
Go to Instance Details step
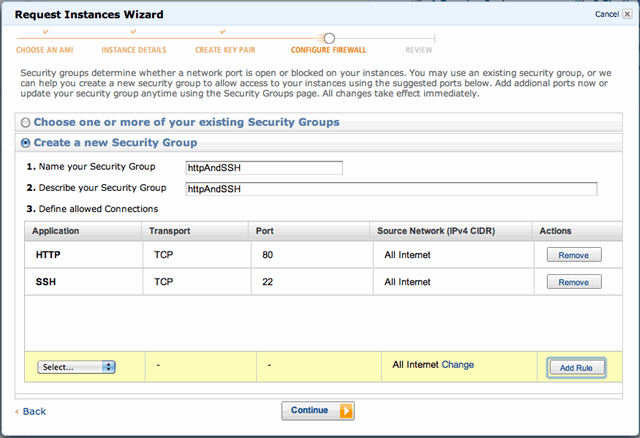tap(134, 50)
